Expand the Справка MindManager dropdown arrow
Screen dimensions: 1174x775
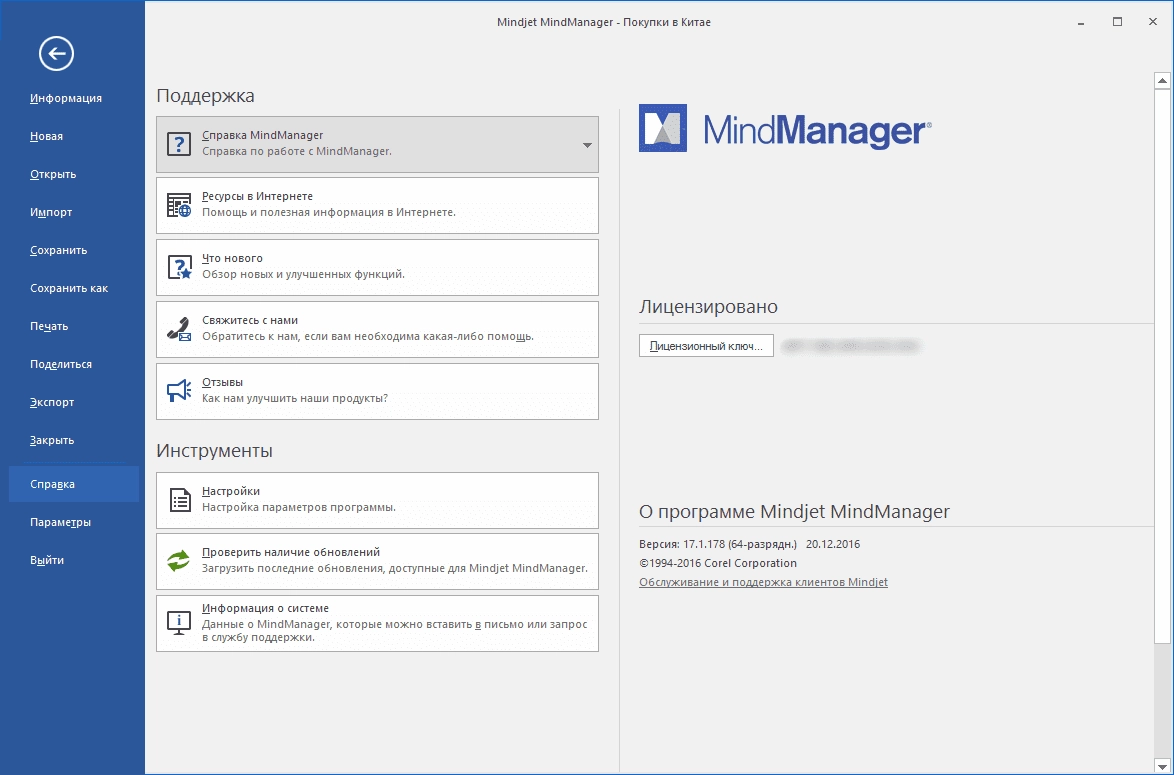coord(587,145)
